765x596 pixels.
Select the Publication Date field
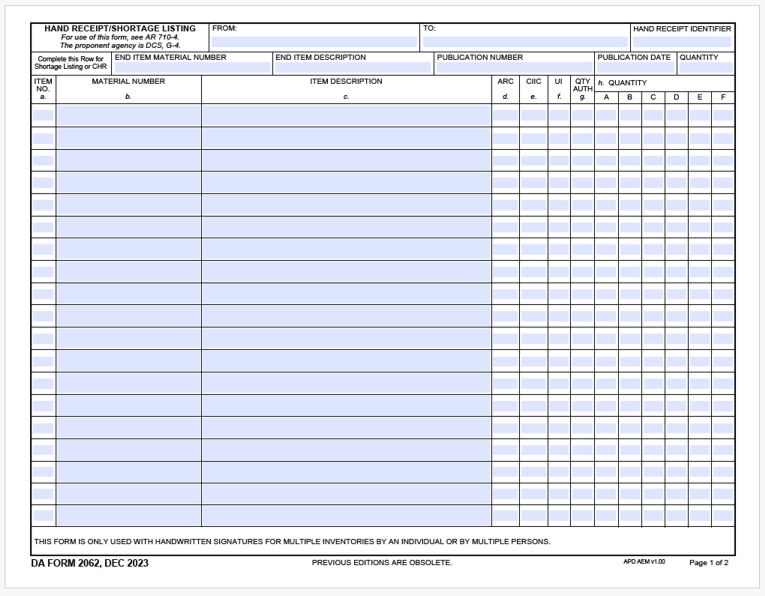pyautogui.click(x=635, y=68)
